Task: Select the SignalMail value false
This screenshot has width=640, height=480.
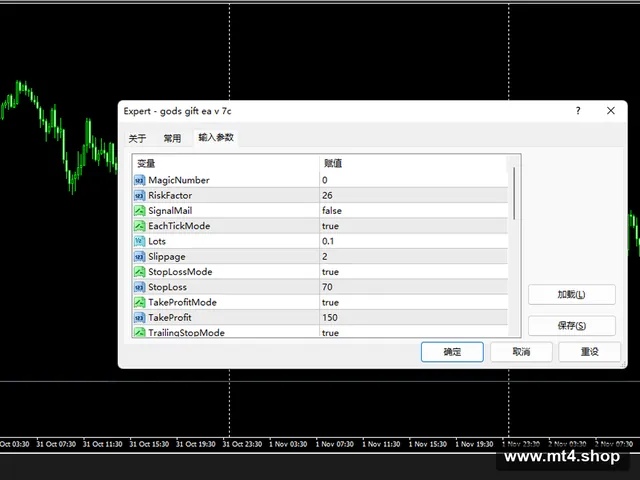Action: point(332,211)
